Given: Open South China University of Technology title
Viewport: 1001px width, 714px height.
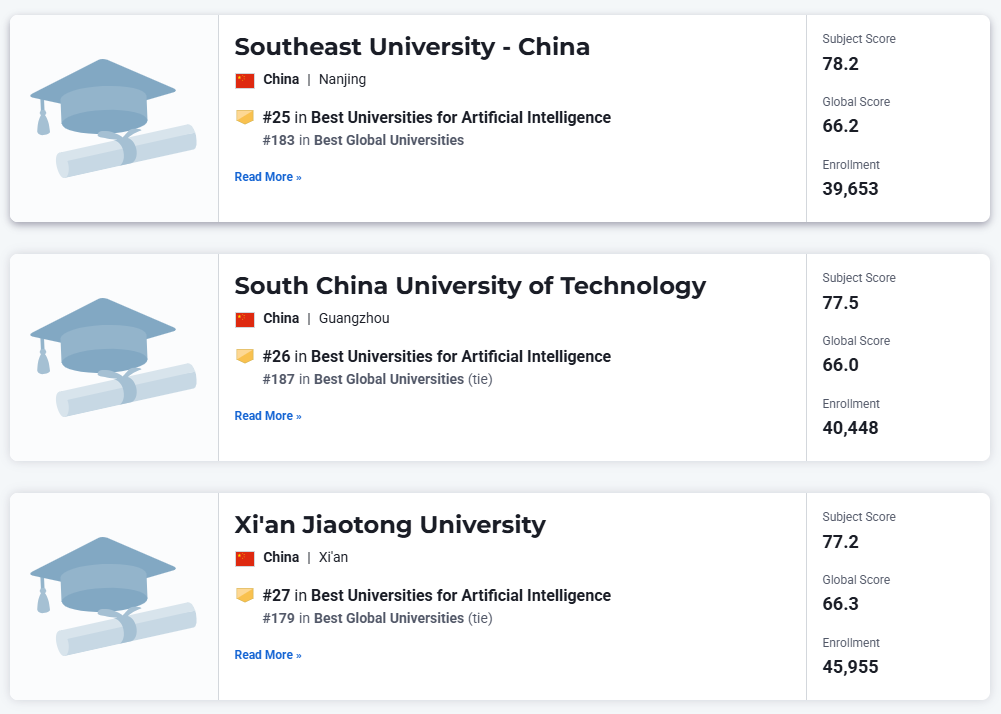Looking at the screenshot, I should click(x=470, y=286).
